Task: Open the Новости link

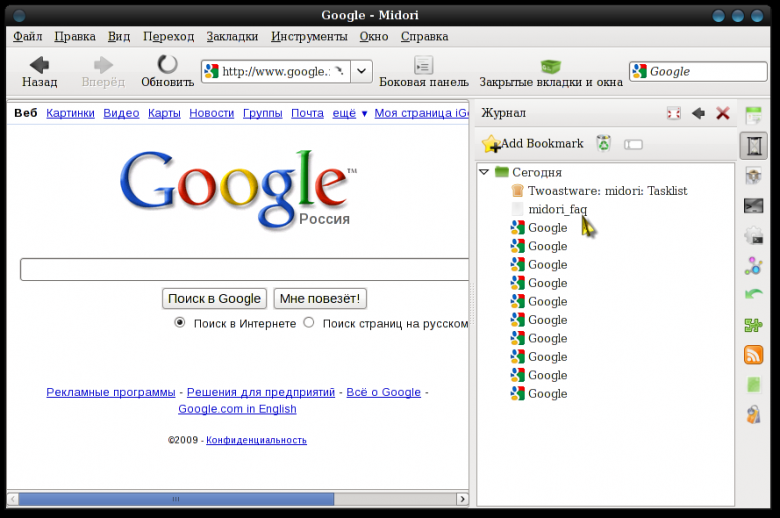Action: coord(211,113)
